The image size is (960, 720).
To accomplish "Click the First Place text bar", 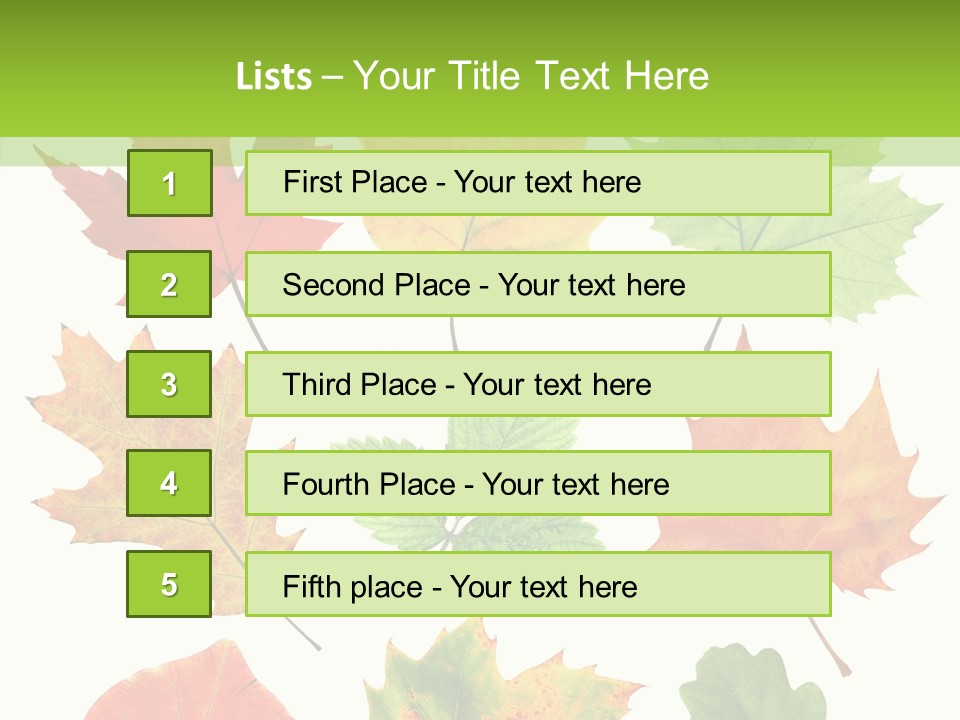I will [x=538, y=183].
